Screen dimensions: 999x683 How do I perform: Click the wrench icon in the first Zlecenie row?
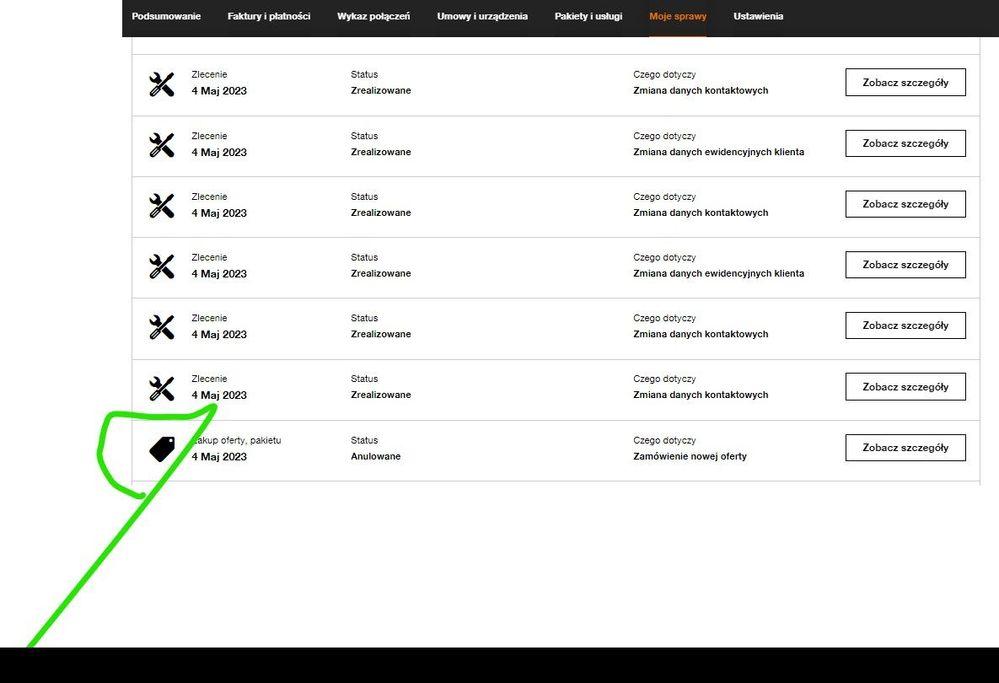click(x=161, y=84)
